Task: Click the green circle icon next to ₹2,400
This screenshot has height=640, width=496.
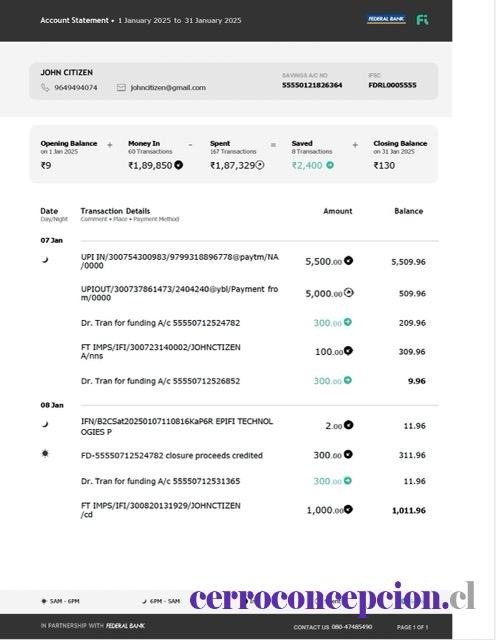Action: (x=330, y=165)
